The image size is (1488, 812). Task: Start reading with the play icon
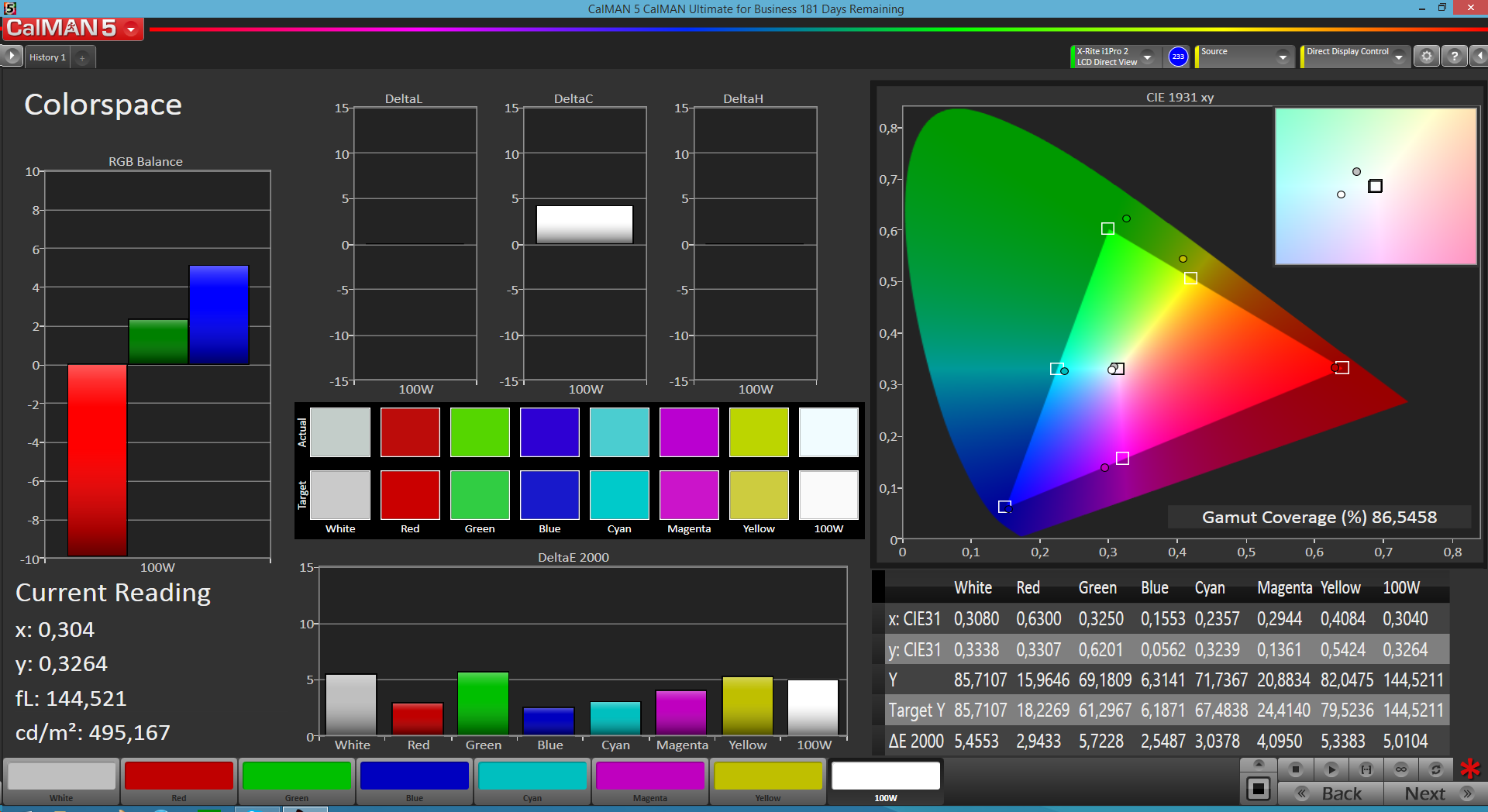tap(1331, 769)
